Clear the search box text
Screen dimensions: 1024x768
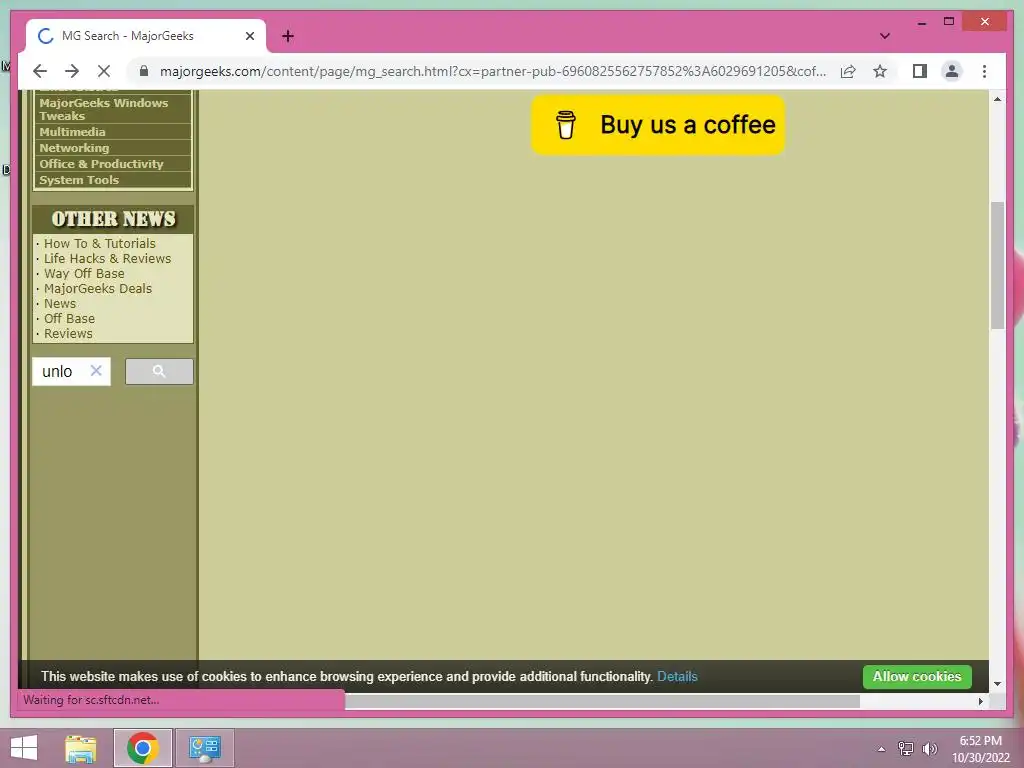pyautogui.click(x=96, y=370)
